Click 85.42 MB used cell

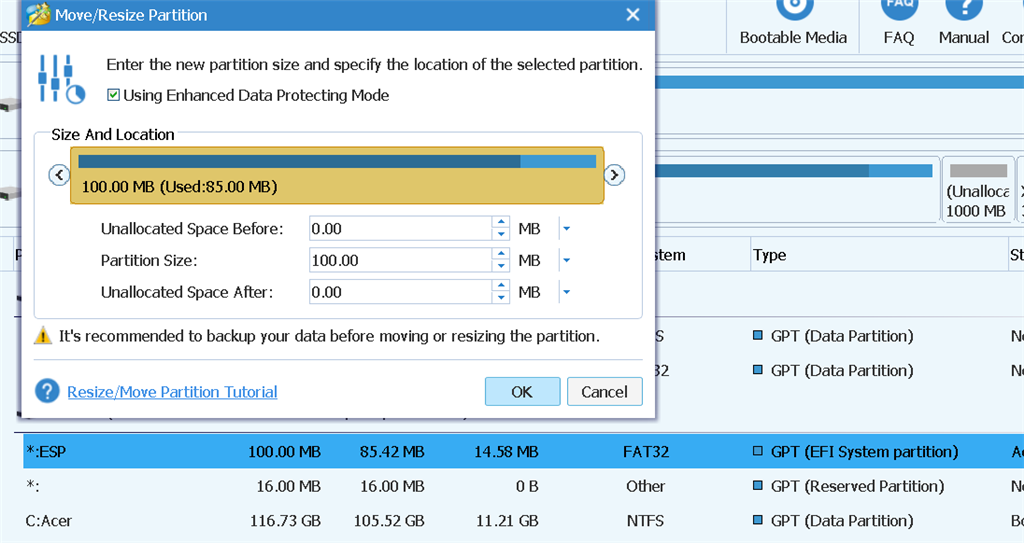pos(392,452)
